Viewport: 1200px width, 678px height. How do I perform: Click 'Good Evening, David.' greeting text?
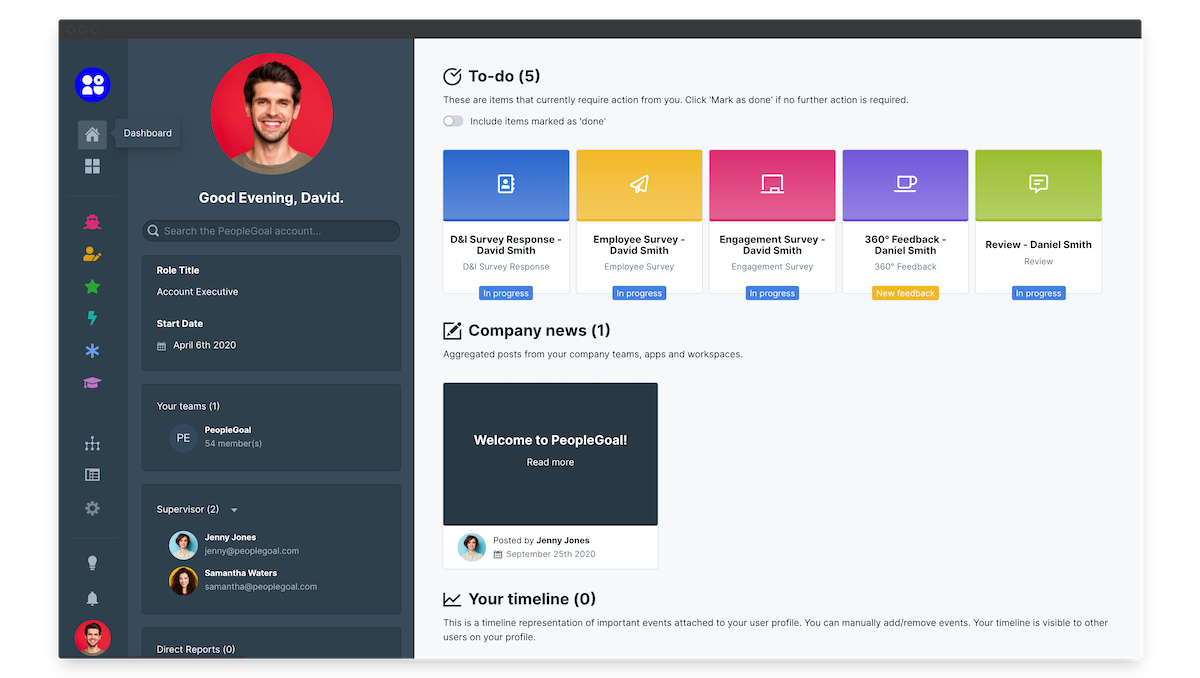271,198
